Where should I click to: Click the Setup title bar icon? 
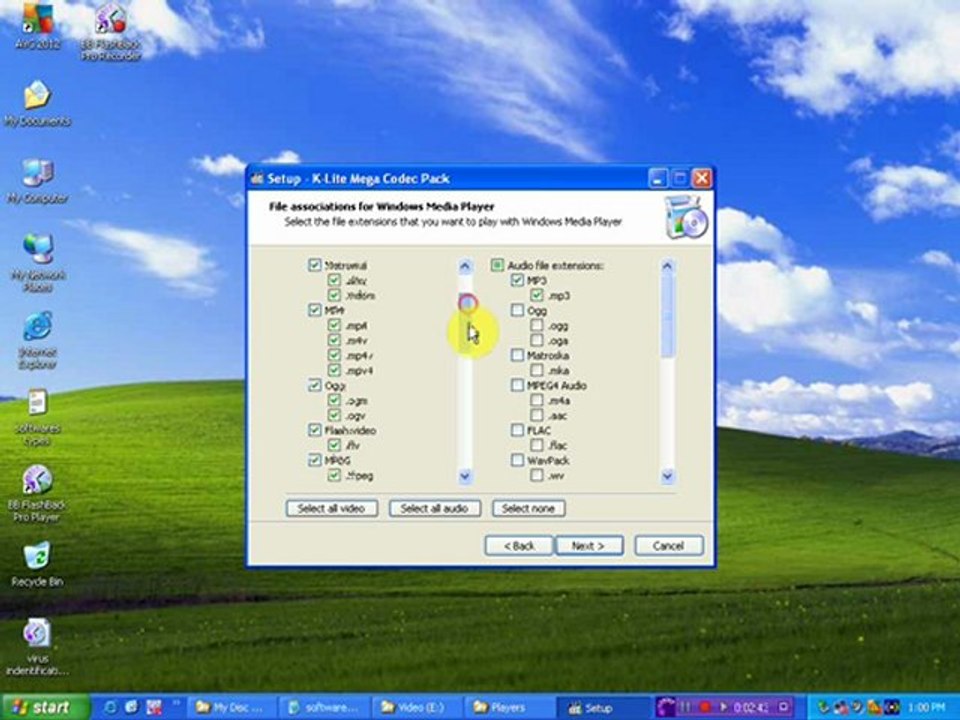(257, 179)
